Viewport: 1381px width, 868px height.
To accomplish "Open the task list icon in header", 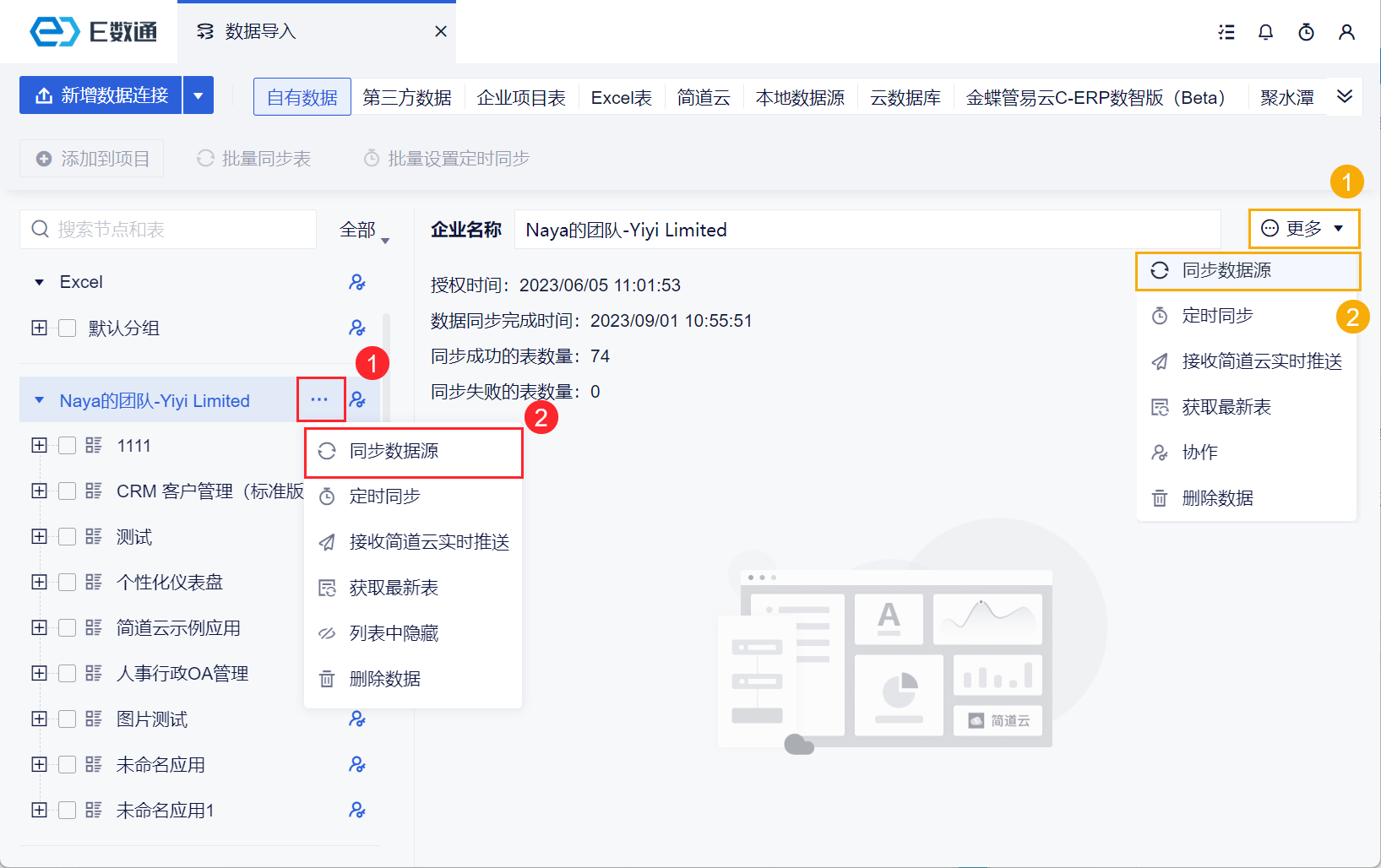I will (x=1226, y=32).
